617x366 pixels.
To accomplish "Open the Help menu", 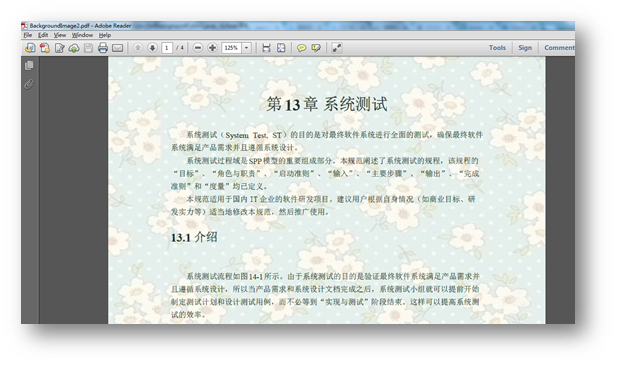I will point(105,35).
